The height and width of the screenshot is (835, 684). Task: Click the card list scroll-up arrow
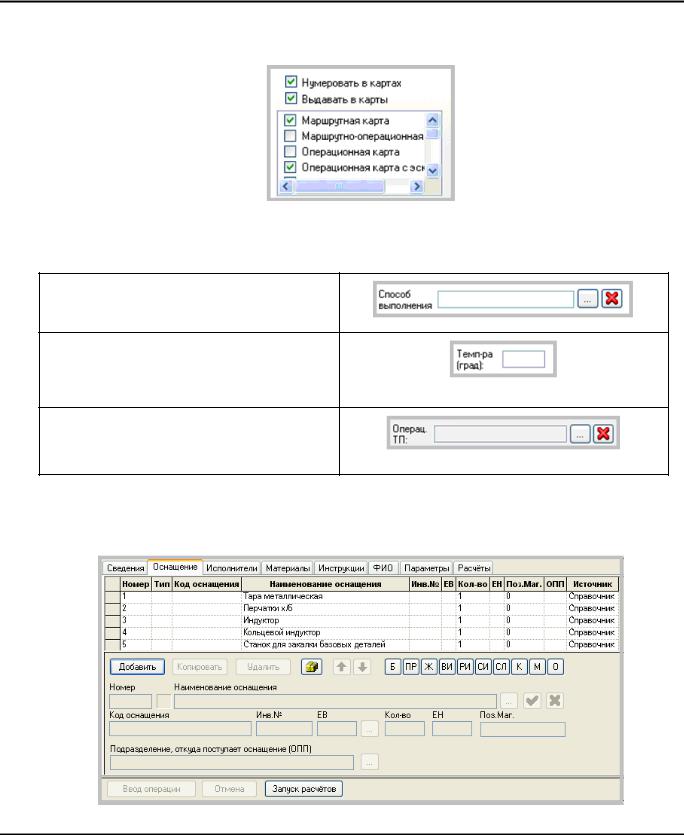click(433, 120)
